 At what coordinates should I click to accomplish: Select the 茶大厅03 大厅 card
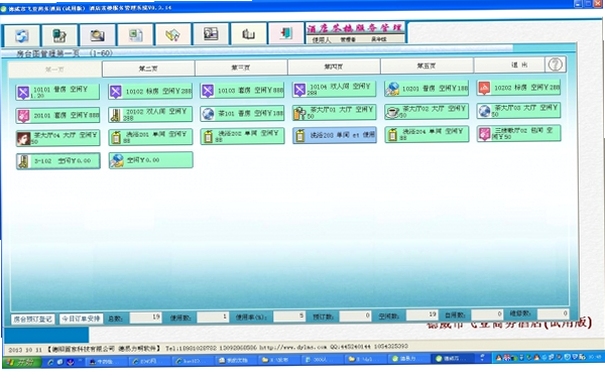point(519,111)
